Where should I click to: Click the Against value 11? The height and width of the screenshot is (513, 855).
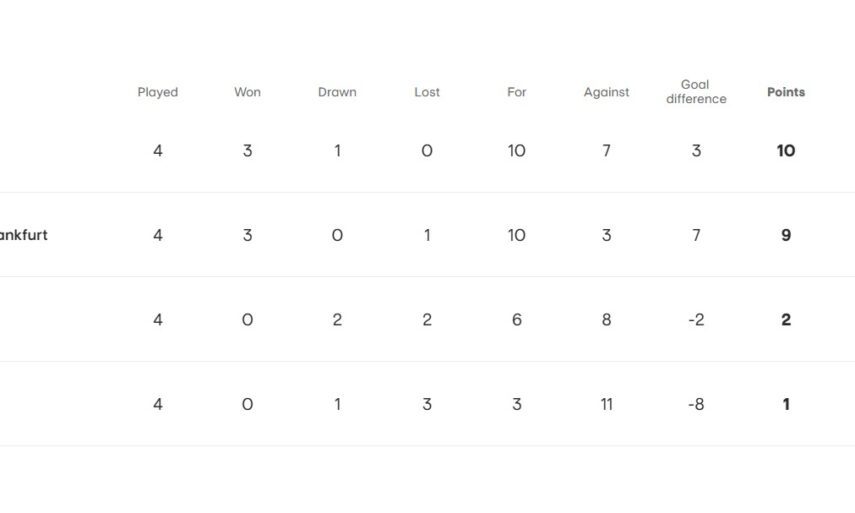606,405
